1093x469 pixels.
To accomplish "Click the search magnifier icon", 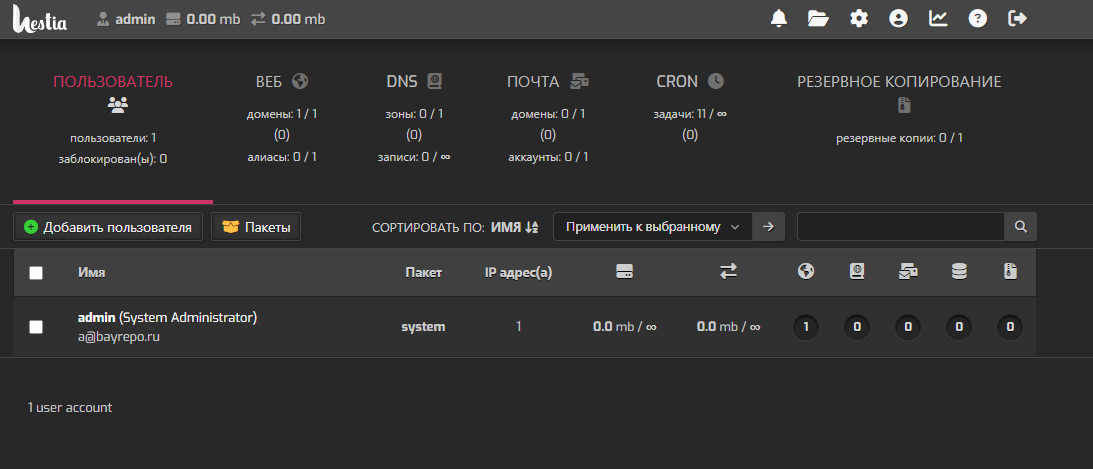I will point(1020,227).
